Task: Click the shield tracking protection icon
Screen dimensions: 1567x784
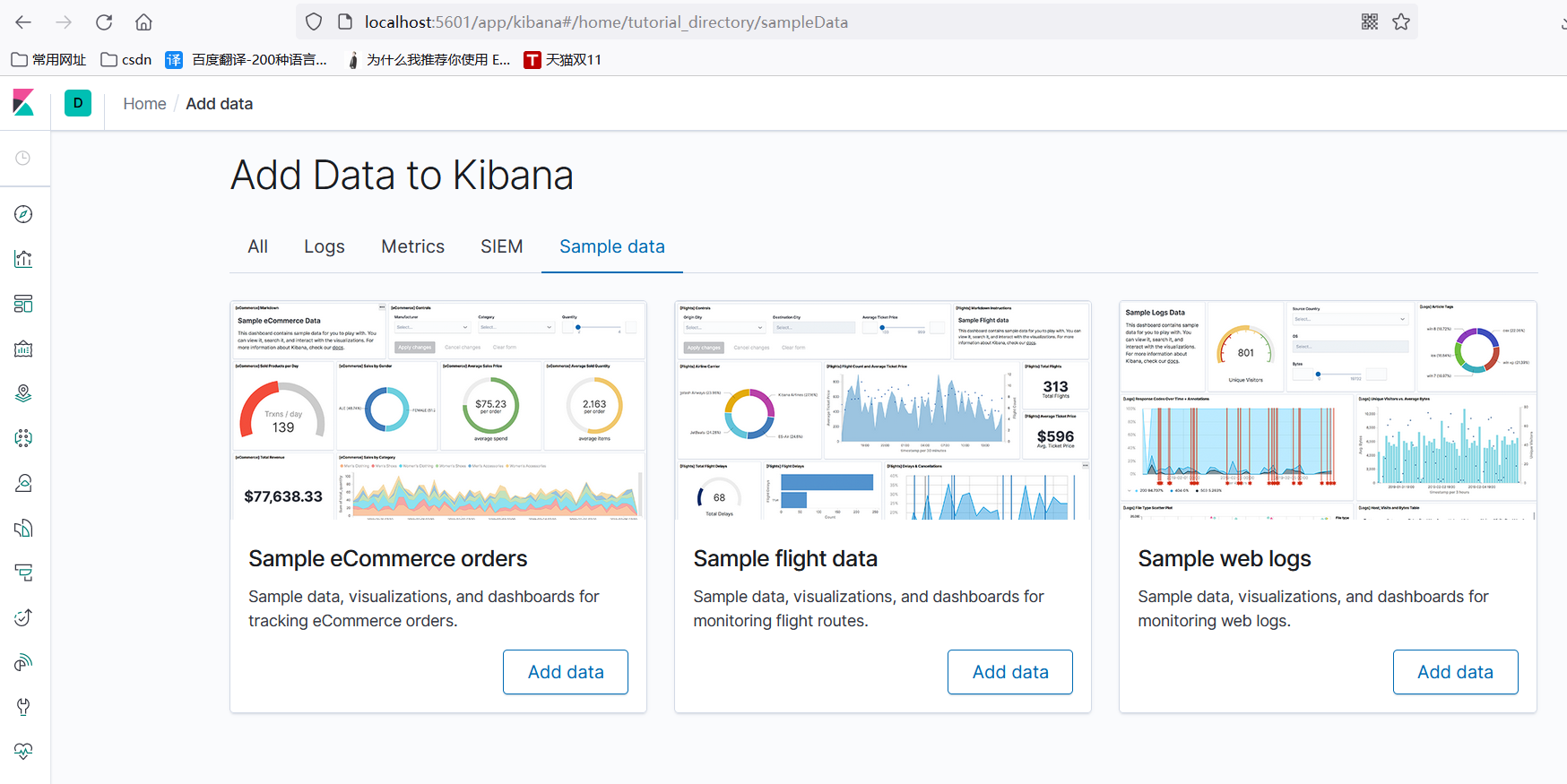Action: [314, 22]
